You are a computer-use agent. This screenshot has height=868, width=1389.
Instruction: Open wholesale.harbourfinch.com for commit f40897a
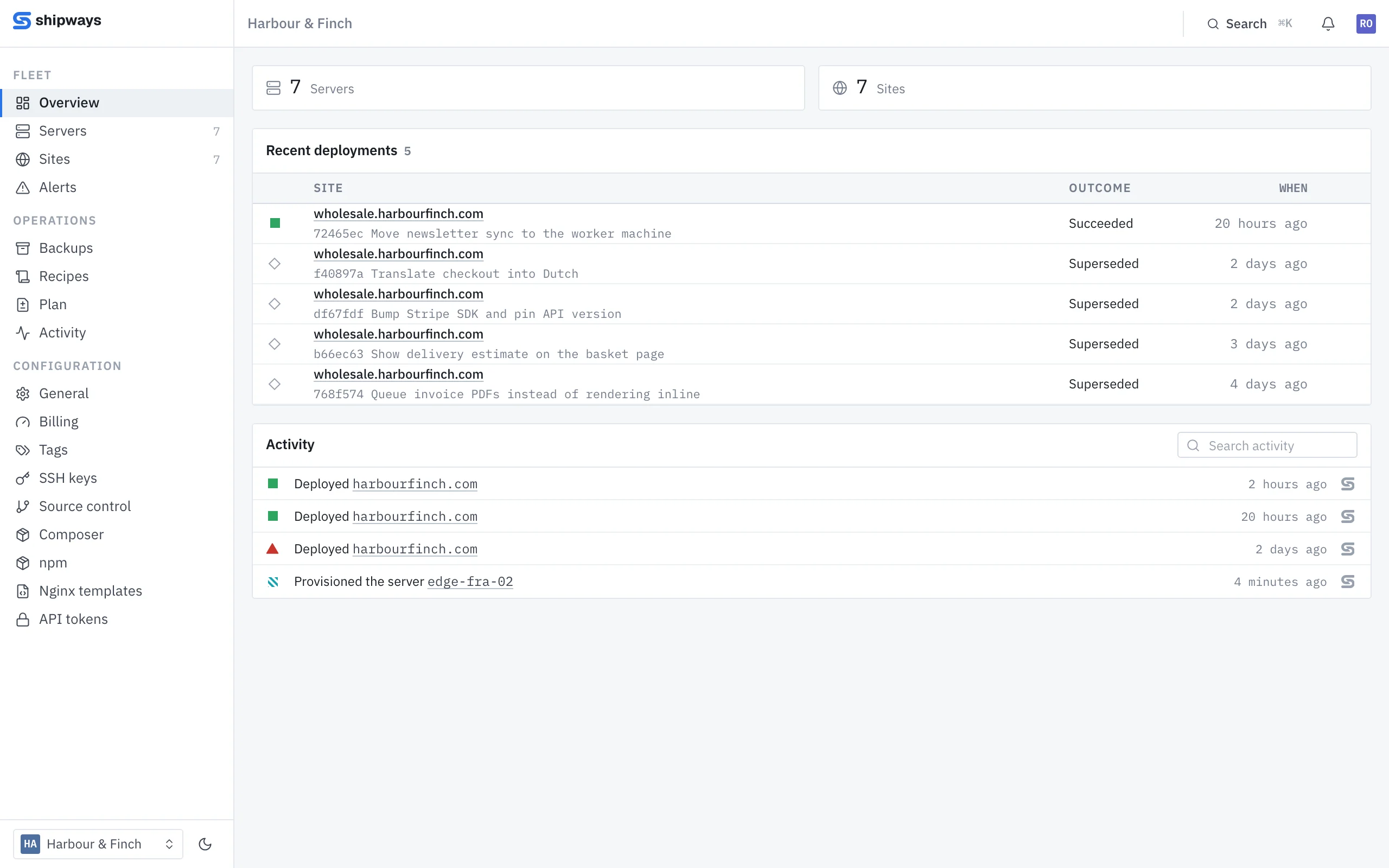[398, 254]
